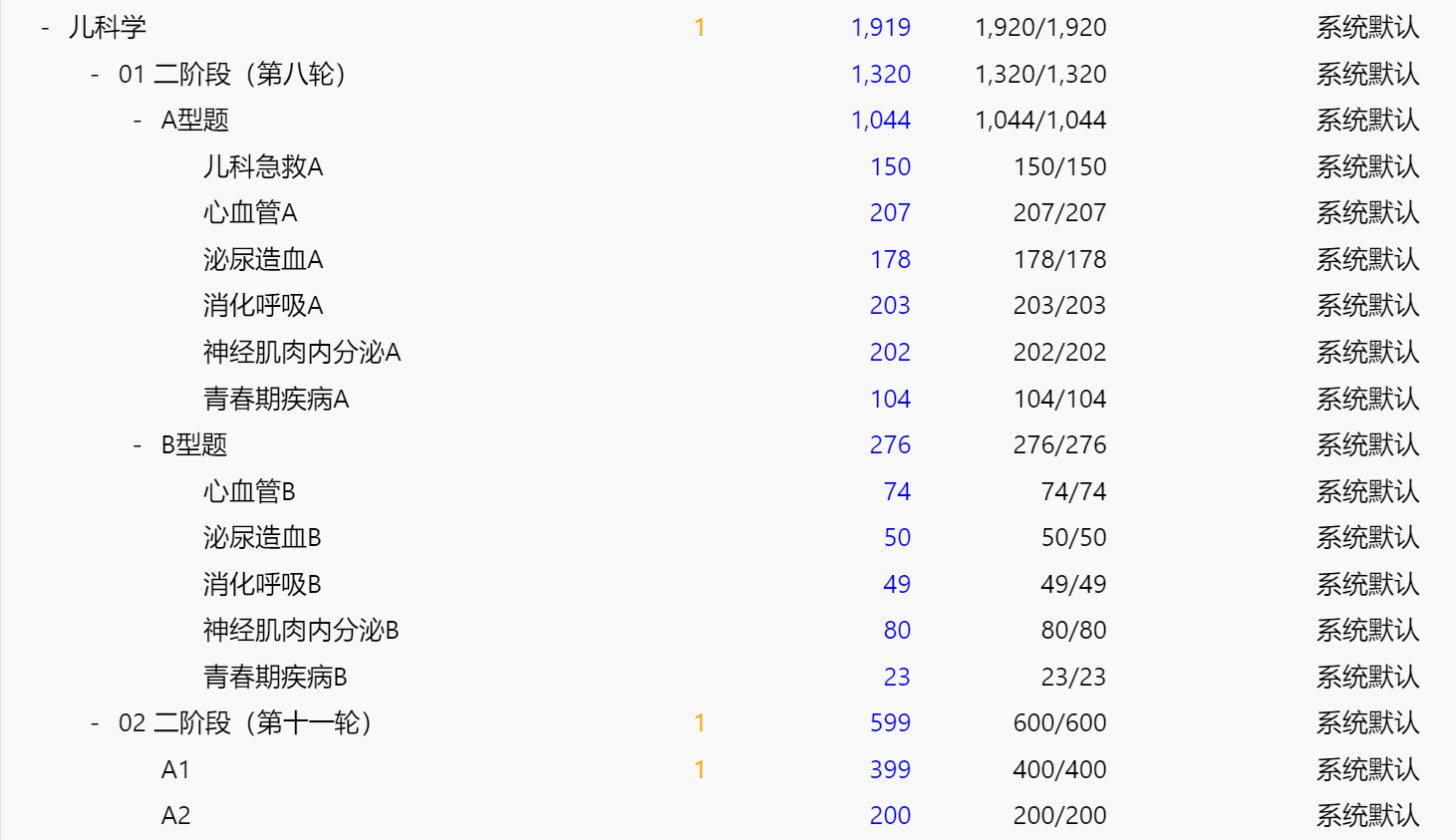
Task: Open the 泌尿造血A category
Action: (x=263, y=260)
